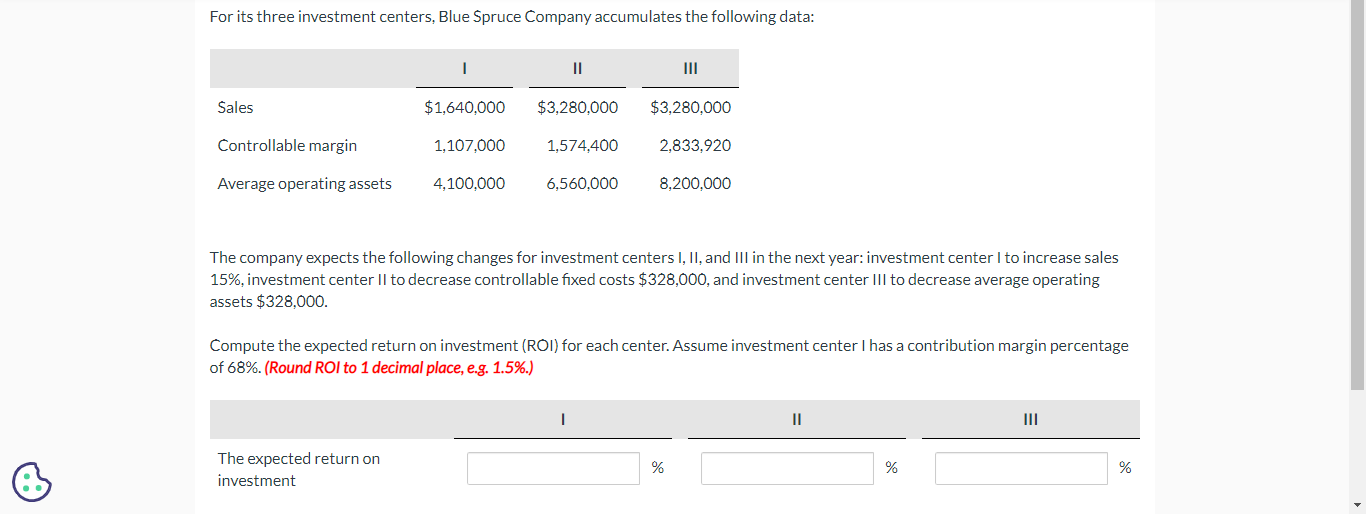Click the 8,200,000 operating assets value
Viewport: 1366px width, 514px height.
pyautogui.click(x=695, y=183)
